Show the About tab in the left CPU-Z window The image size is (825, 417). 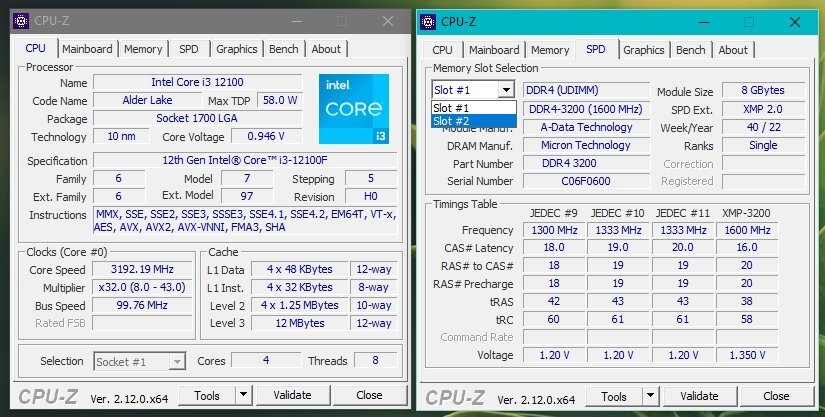tap(326, 49)
